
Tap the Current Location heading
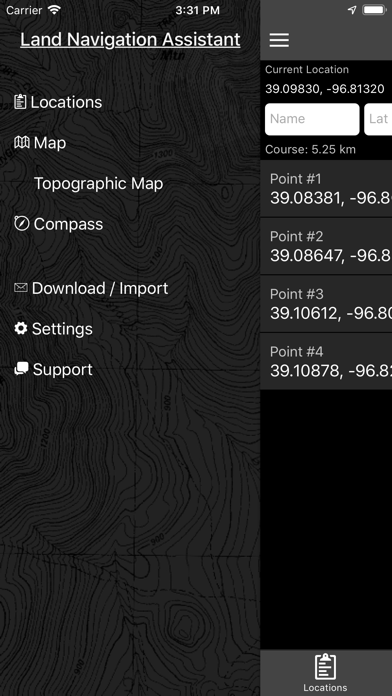[307, 69]
